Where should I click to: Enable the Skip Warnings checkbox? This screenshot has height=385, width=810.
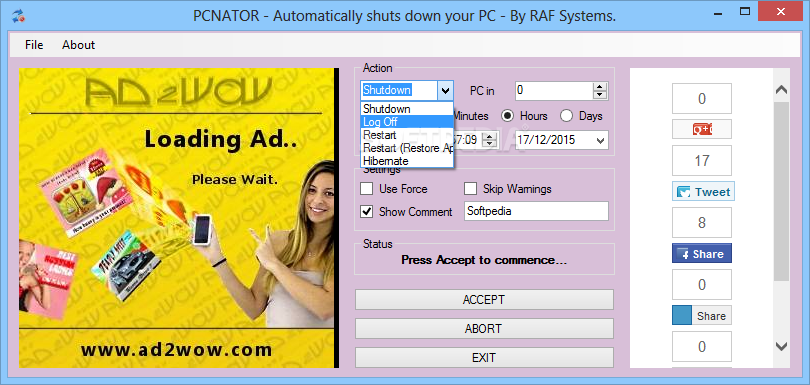pos(470,189)
